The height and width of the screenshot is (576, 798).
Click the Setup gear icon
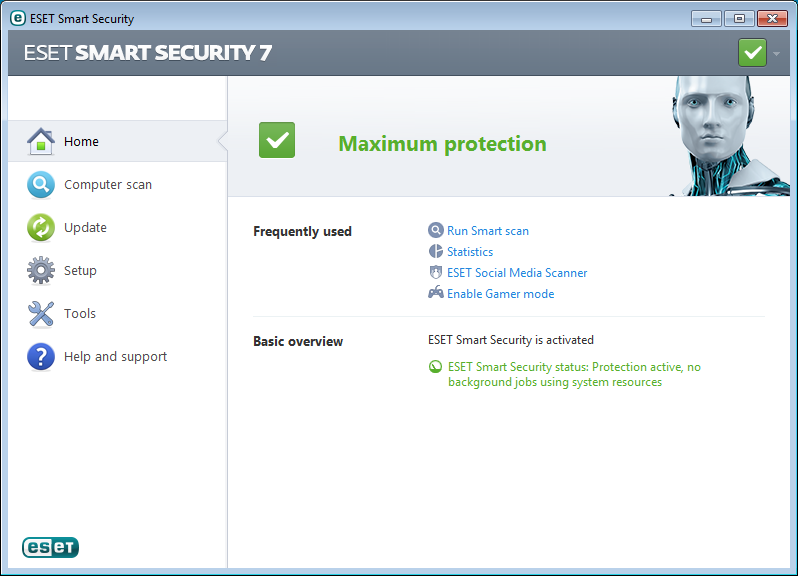pos(40,271)
